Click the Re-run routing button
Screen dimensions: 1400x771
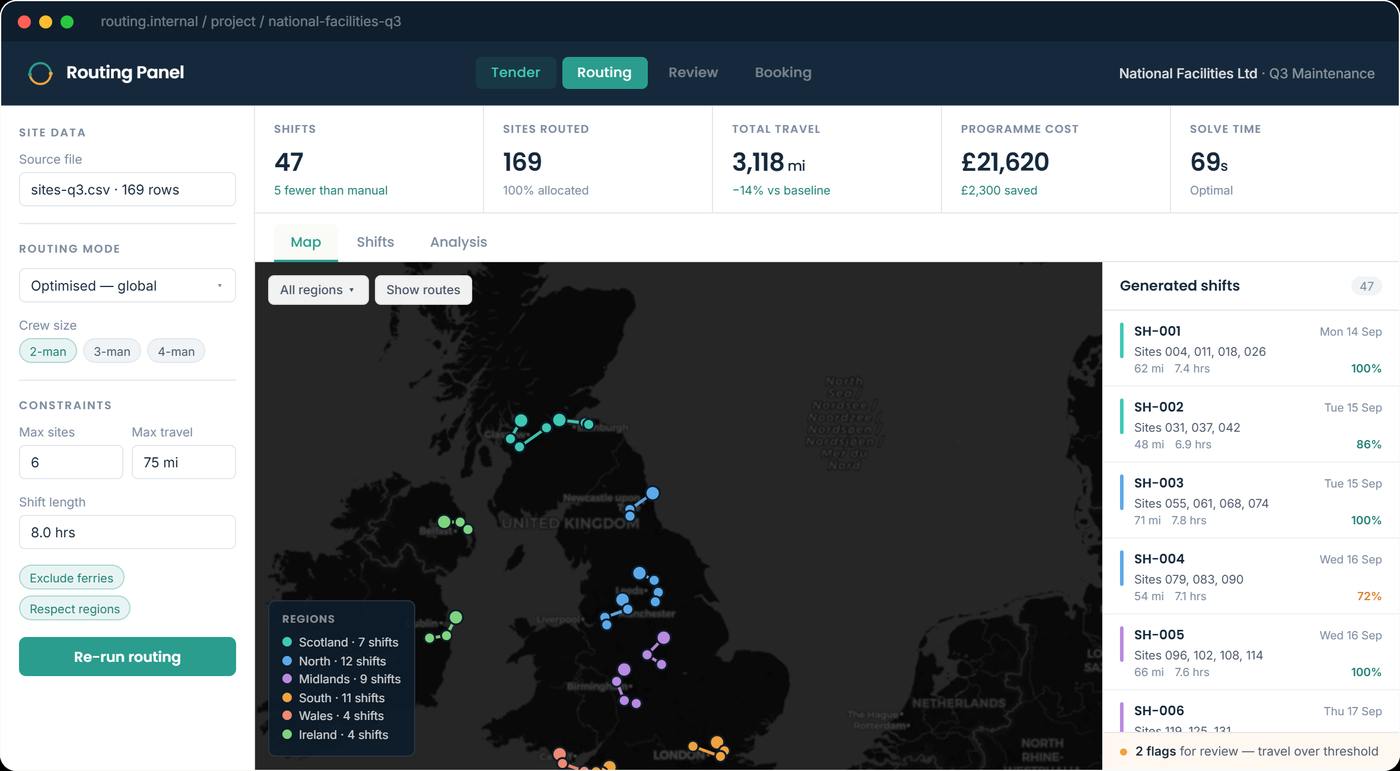click(x=127, y=657)
